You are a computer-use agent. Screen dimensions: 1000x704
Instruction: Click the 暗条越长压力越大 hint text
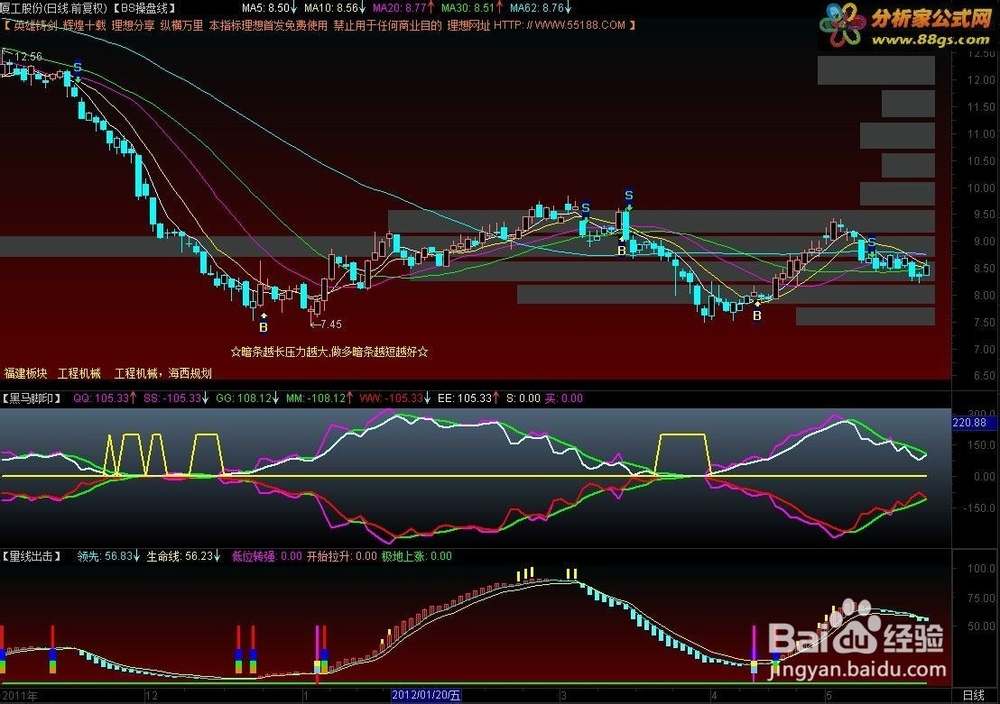[329, 351]
